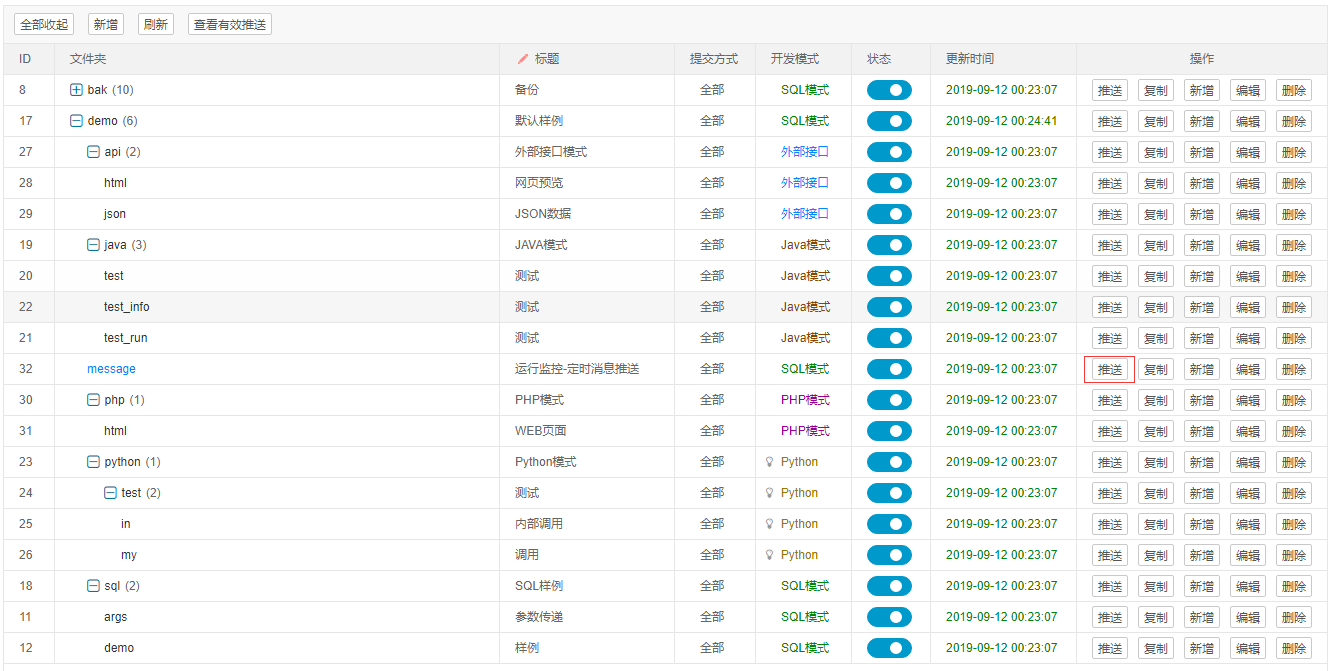Click 外部接口 link in api row

[x=805, y=152]
